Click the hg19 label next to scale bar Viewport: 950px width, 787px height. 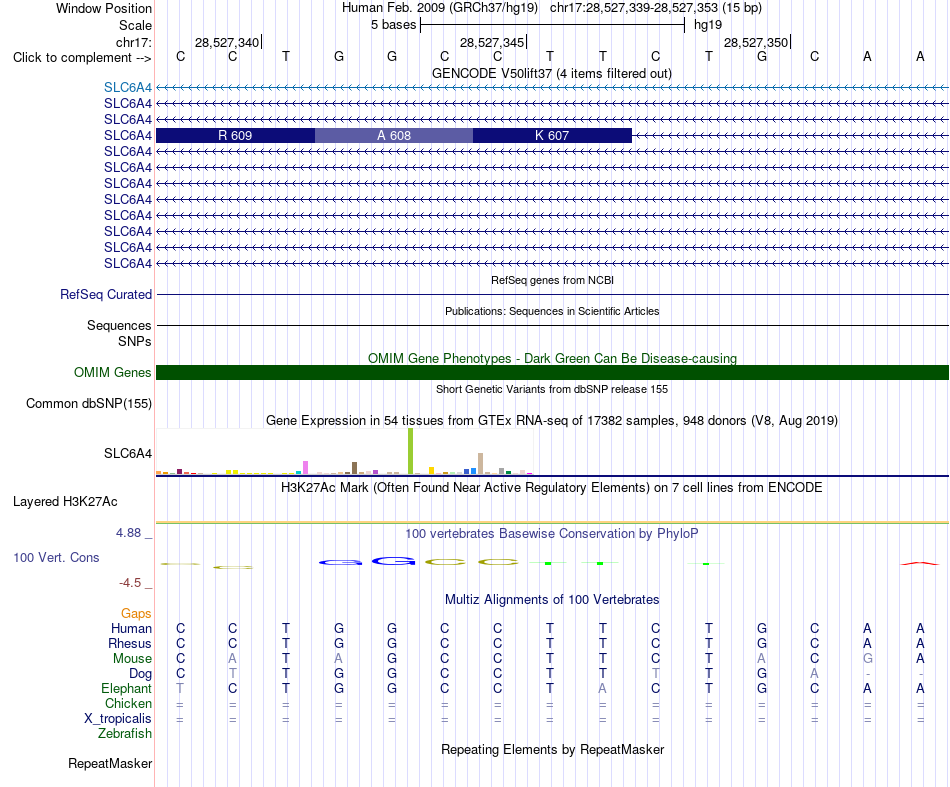(708, 25)
